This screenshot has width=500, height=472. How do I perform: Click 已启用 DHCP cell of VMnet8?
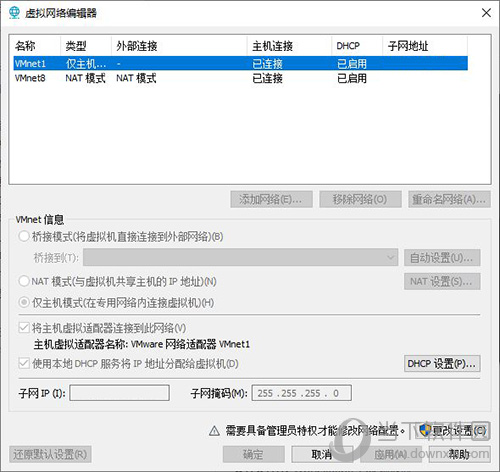click(x=352, y=78)
